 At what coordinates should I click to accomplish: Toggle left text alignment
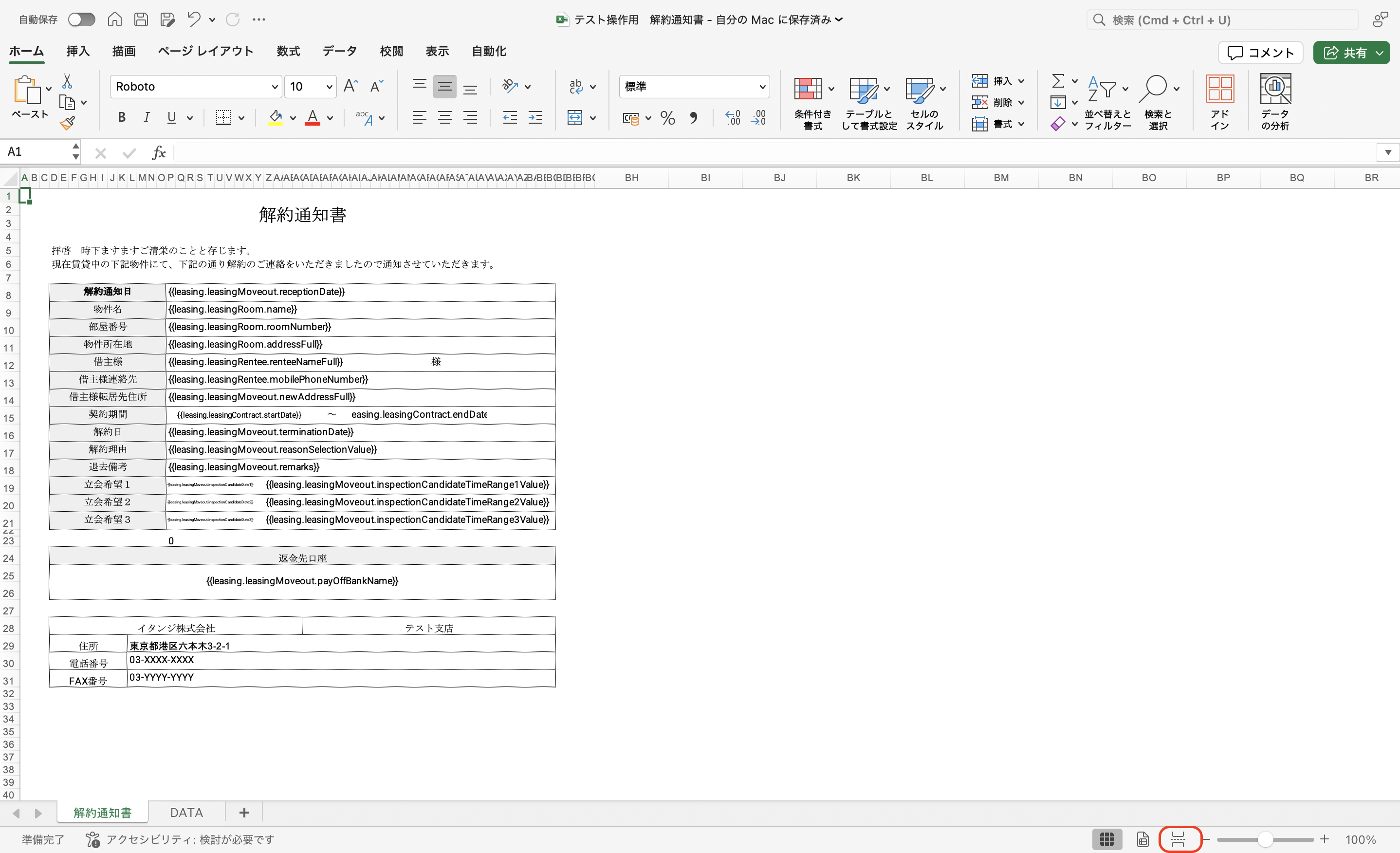click(419, 118)
